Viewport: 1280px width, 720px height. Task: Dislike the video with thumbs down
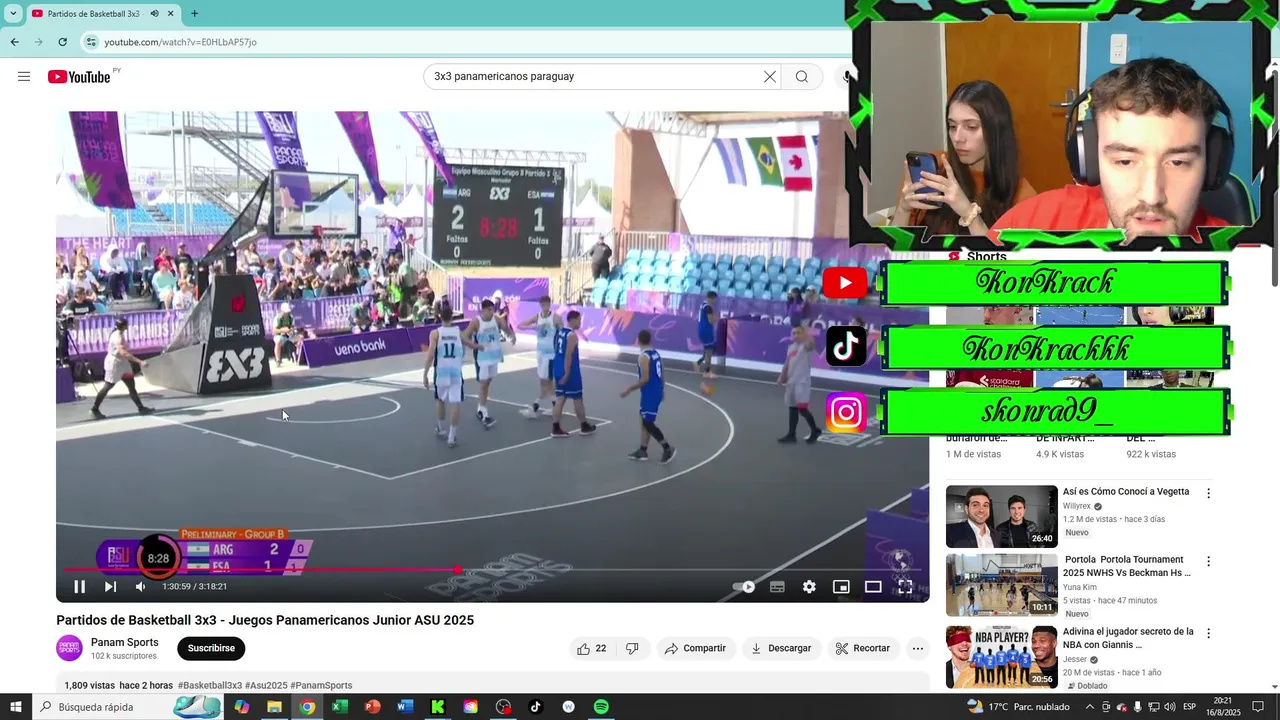(x=632, y=649)
